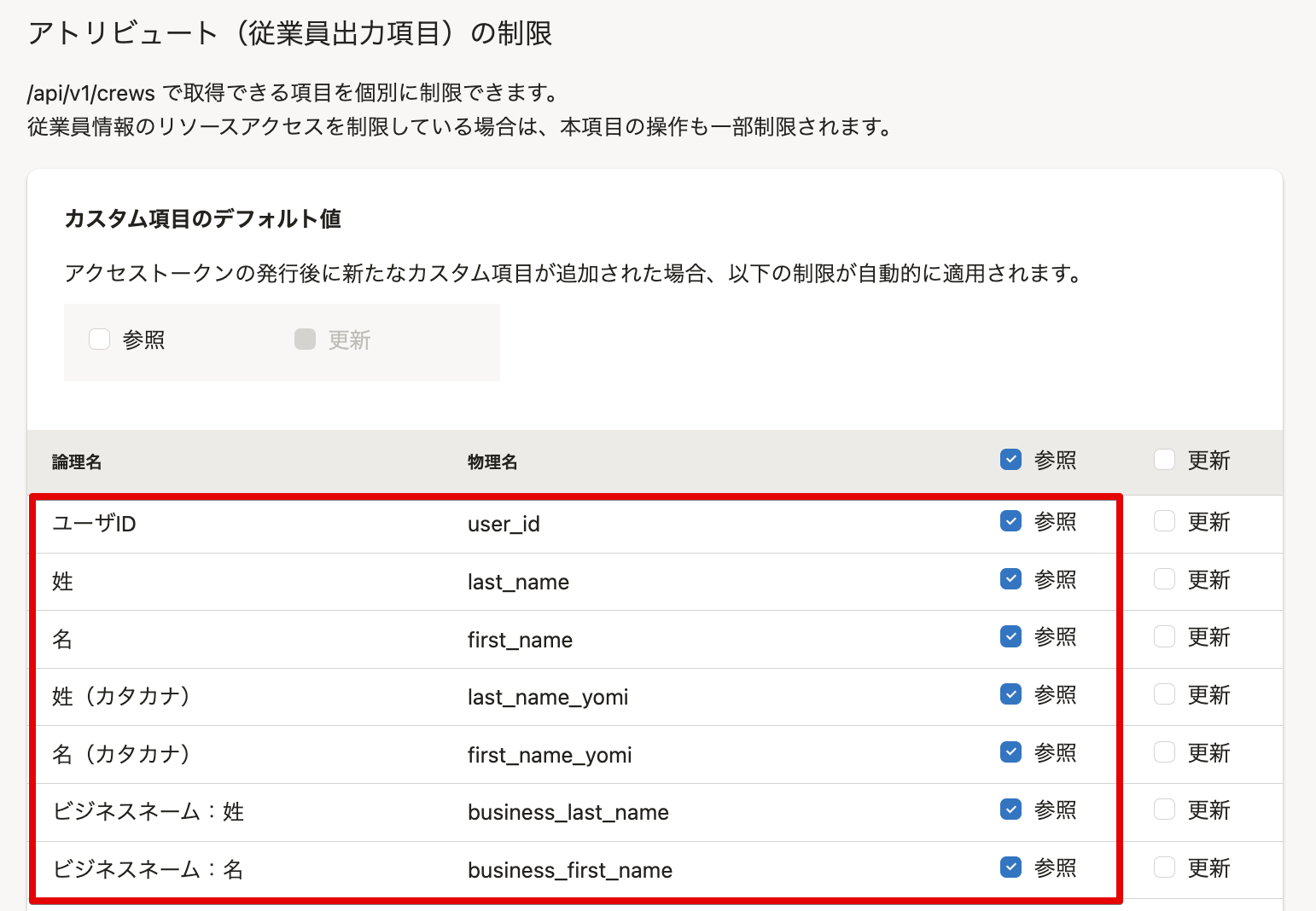Screen dimensions: 1316x911
Task: Click the 物理名 column header
Action: (492, 462)
